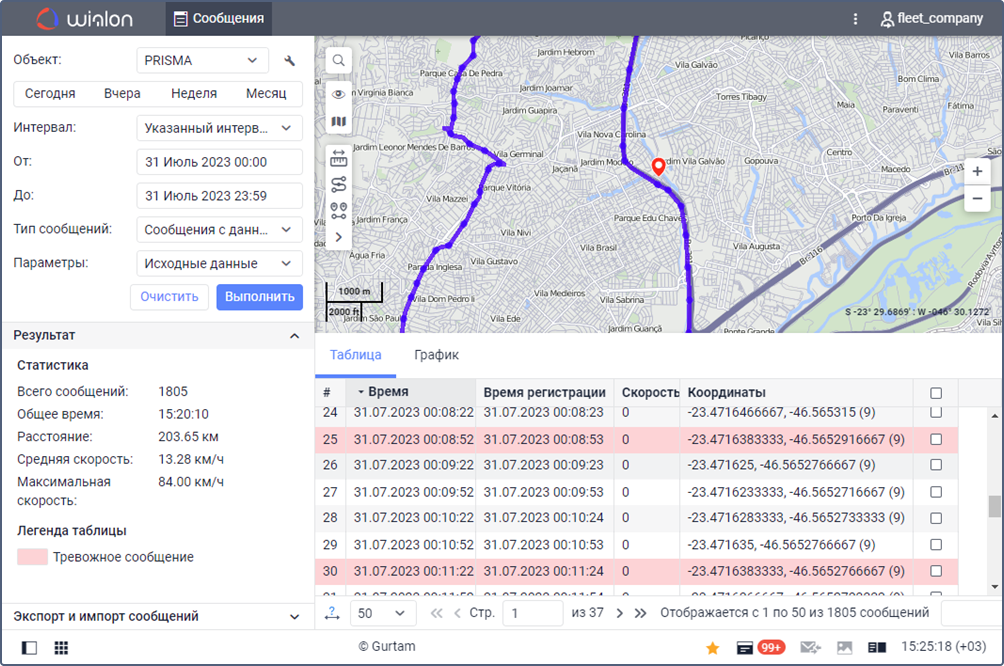The width and height of the screenshot is (1004, 666).
Task: Open the PRISMA object dropdown
Action: click(x=202, y=61)
